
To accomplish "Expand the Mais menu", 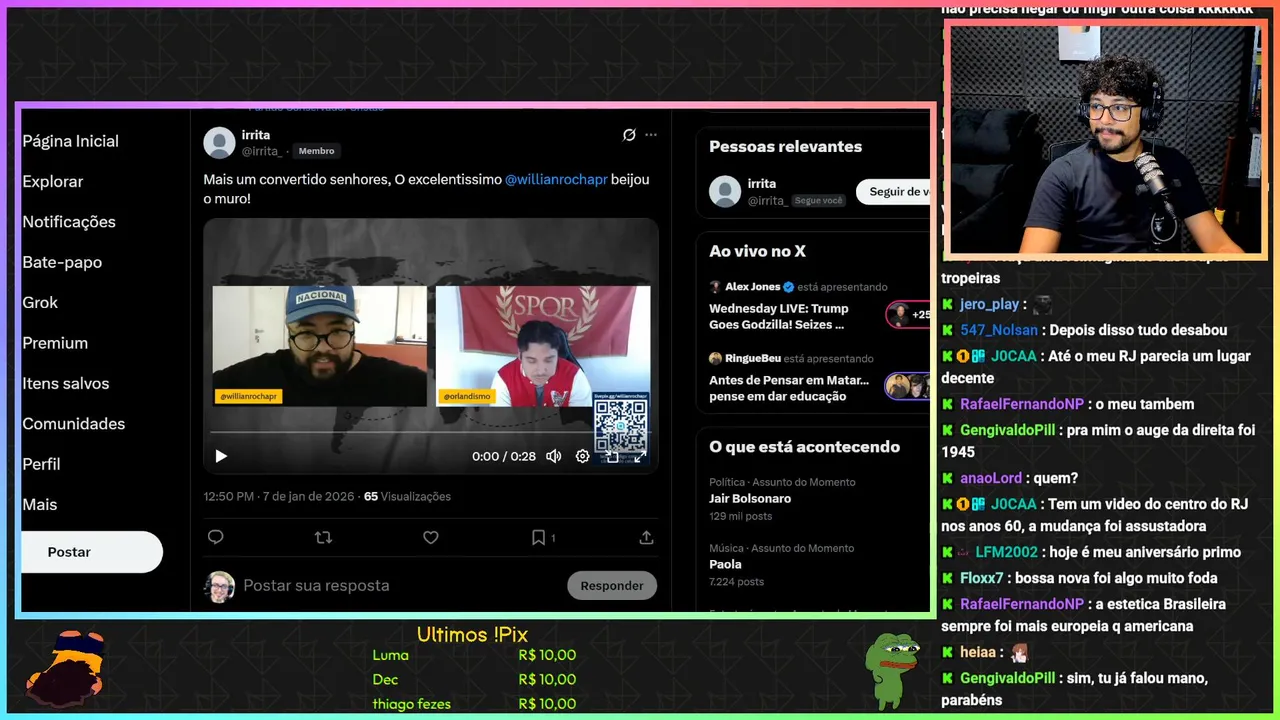I will 40,505.
